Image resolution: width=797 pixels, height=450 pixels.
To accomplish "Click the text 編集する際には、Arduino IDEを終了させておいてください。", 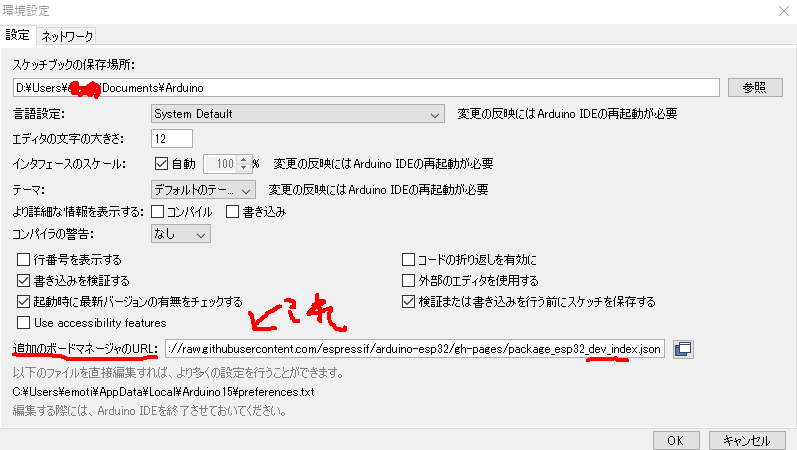I will click(149, 411).
